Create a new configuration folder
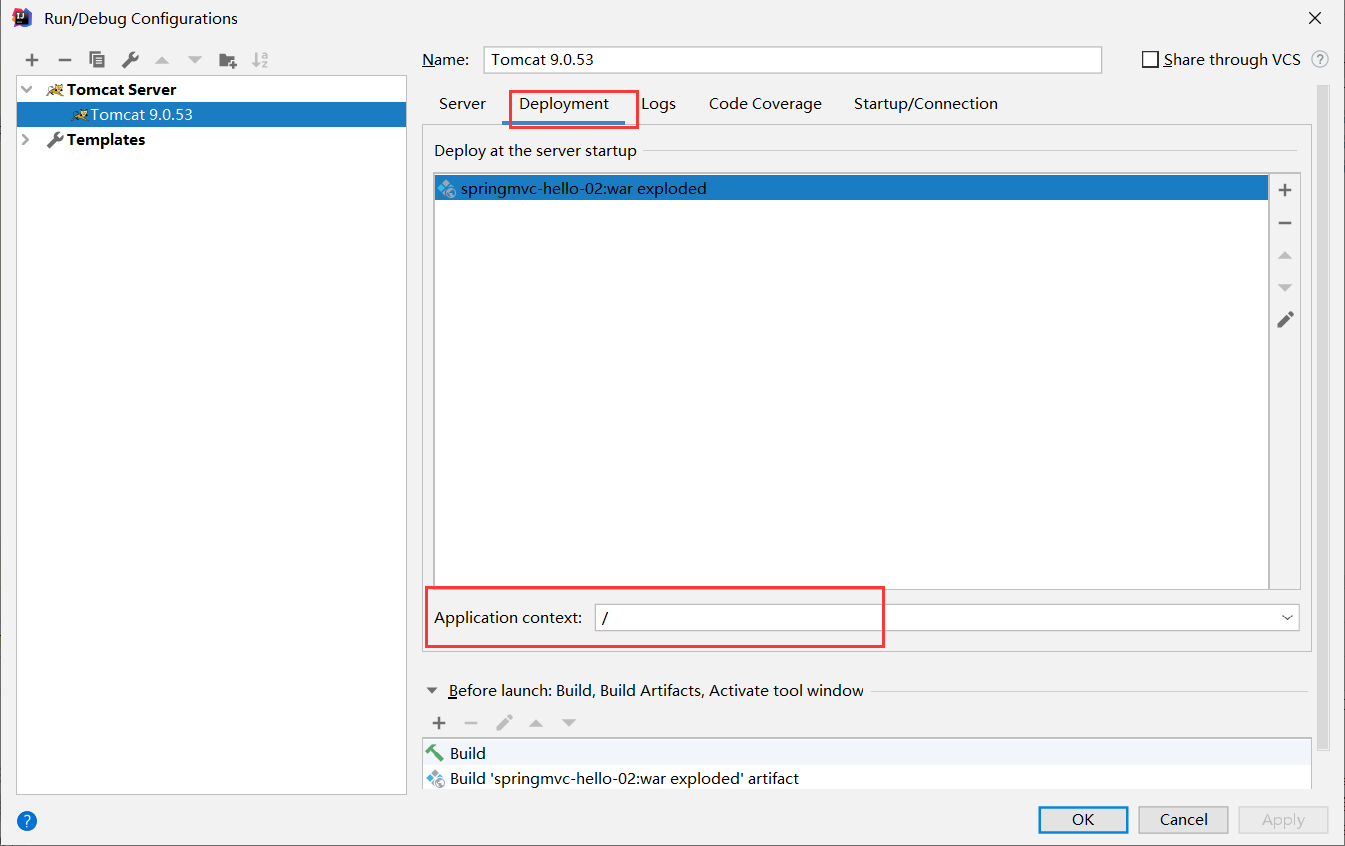The image size is (1345, 846). pos(228,60)
